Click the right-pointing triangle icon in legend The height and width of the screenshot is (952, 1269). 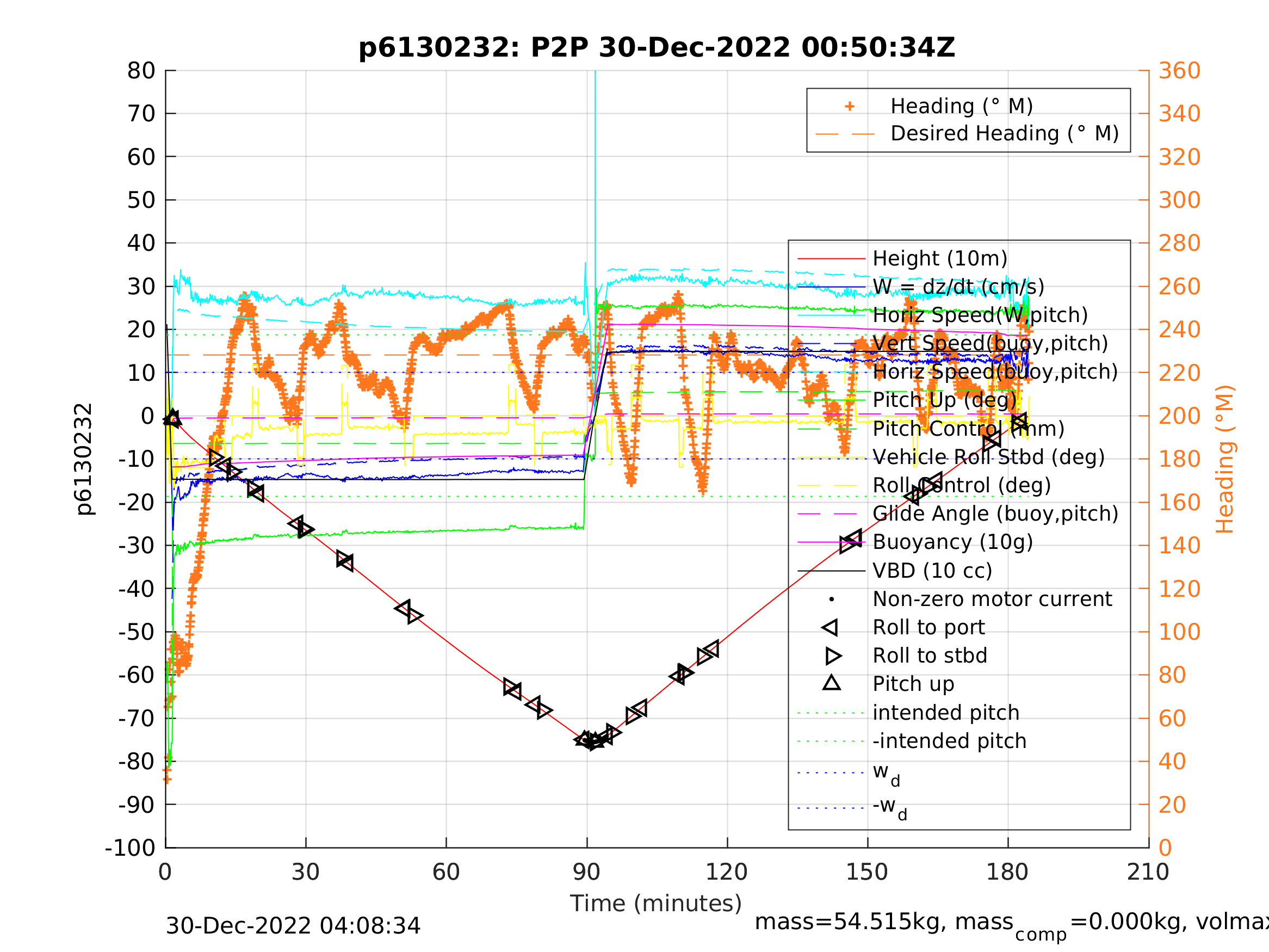(x=833, y=656)
